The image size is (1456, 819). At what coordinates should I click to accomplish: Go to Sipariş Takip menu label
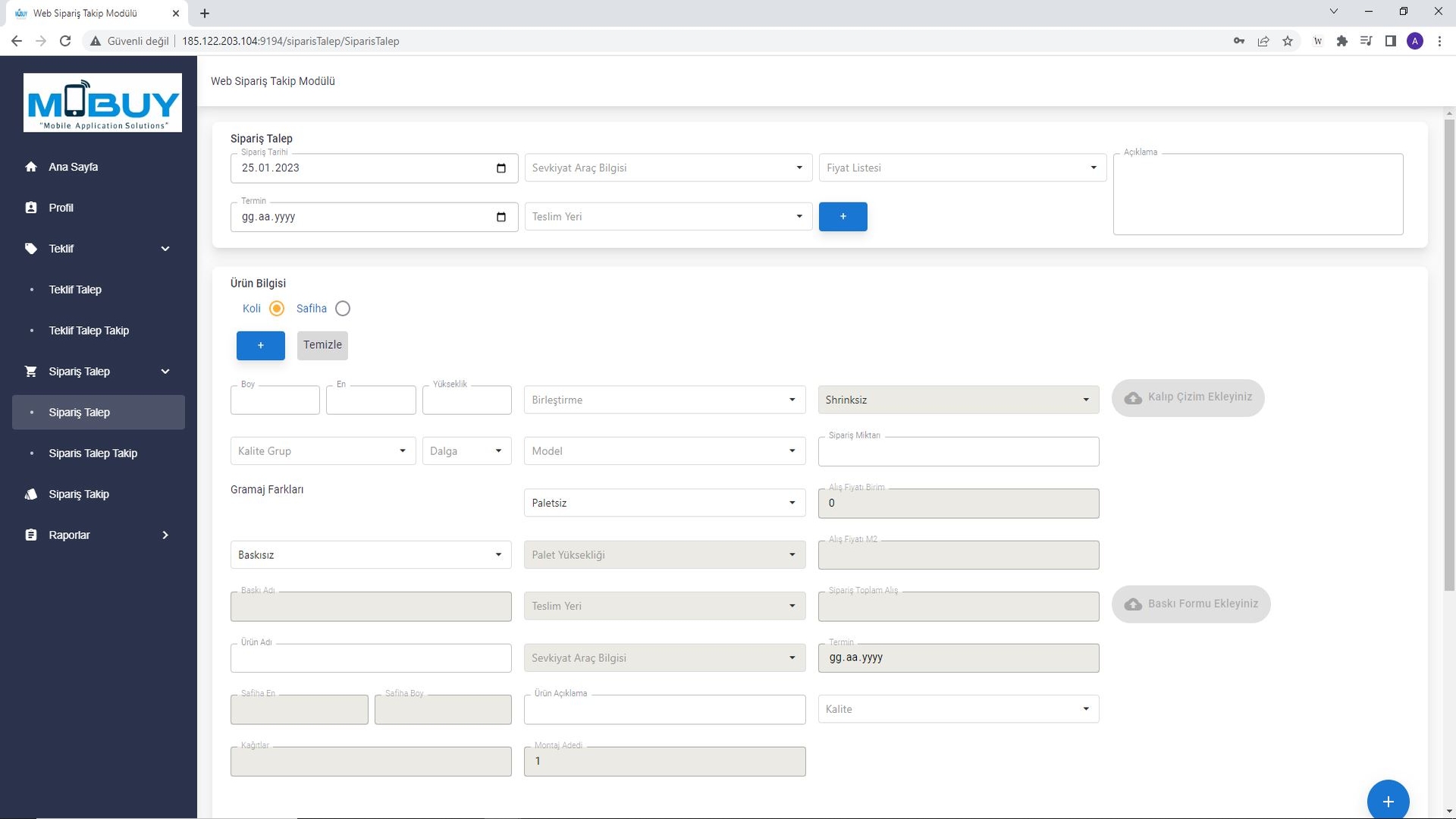(79, 494)
